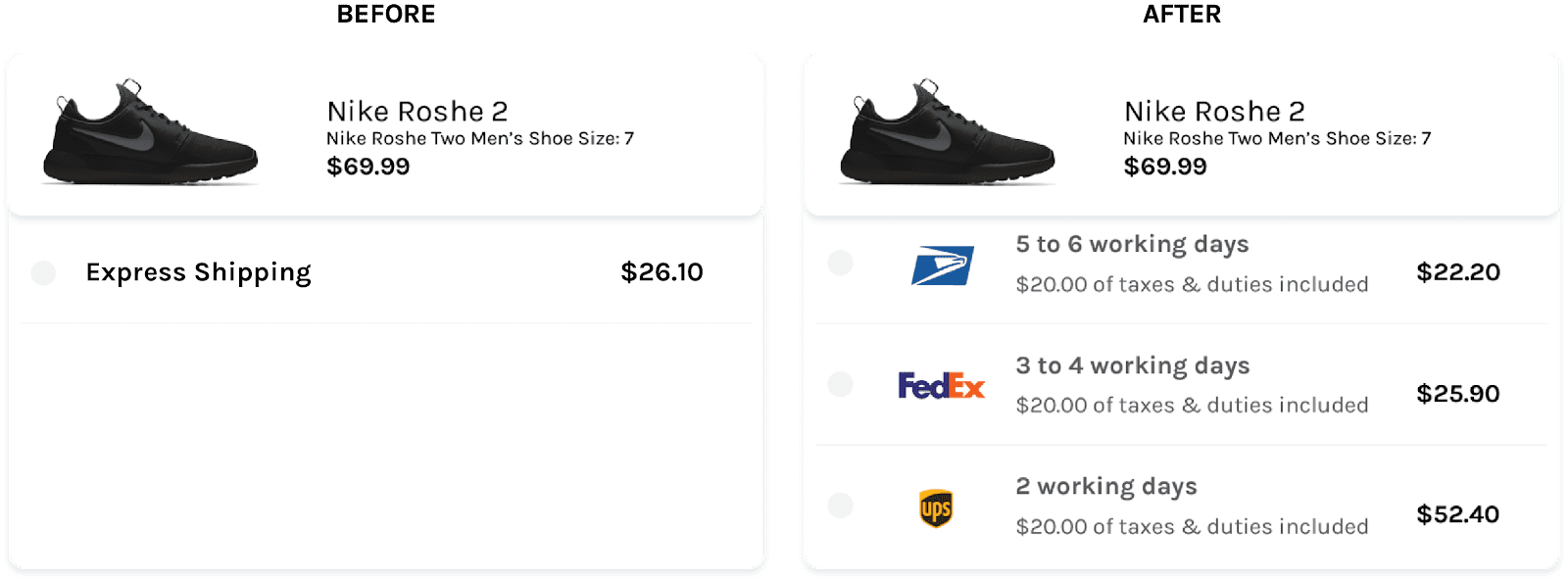
Task: Select the Express Shipping radio button
Action: 44,272
